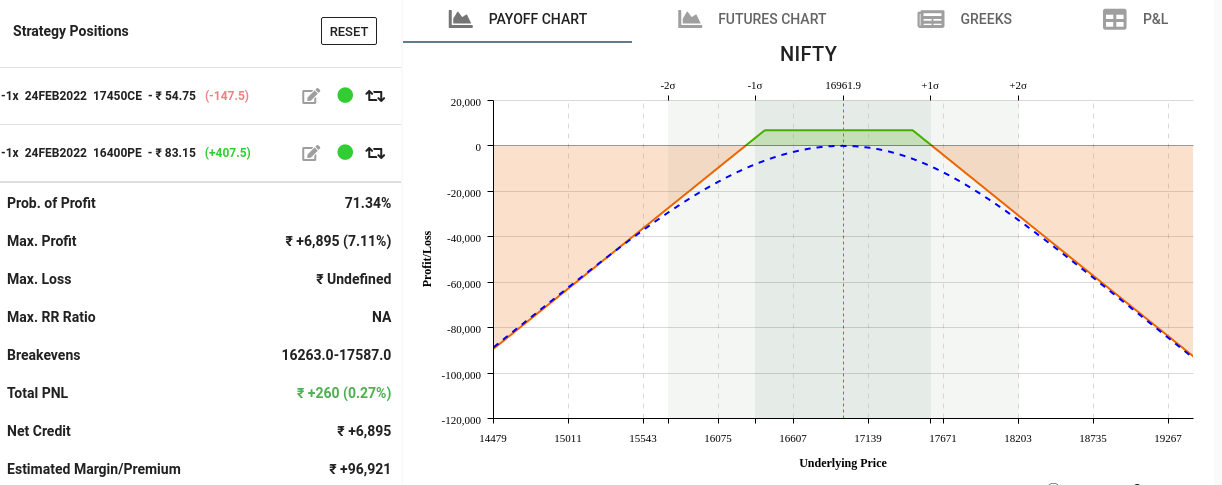Open the Greeks tab

click(x=985, y=19)
